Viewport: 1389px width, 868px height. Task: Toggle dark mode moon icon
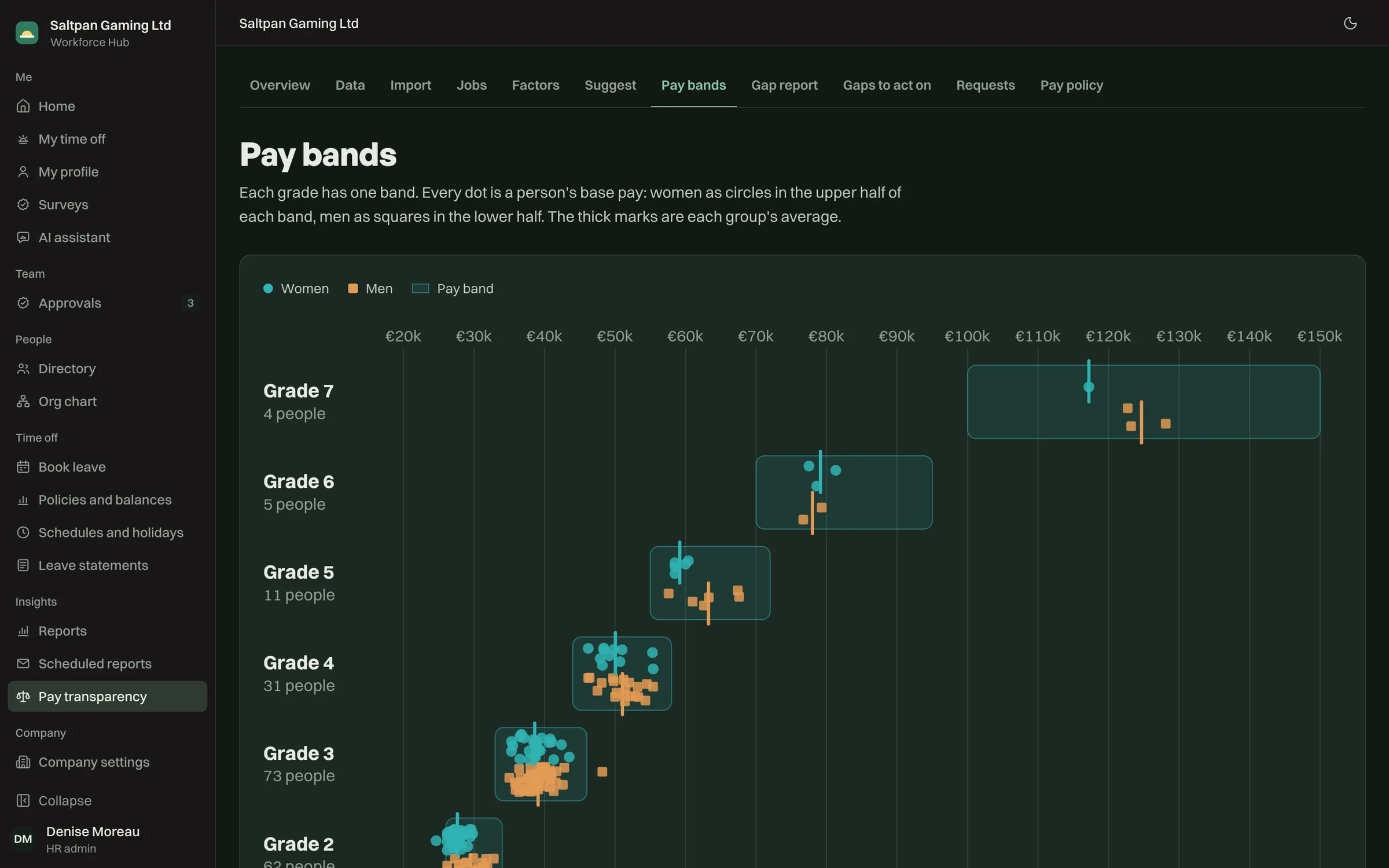pos(1350,23)
